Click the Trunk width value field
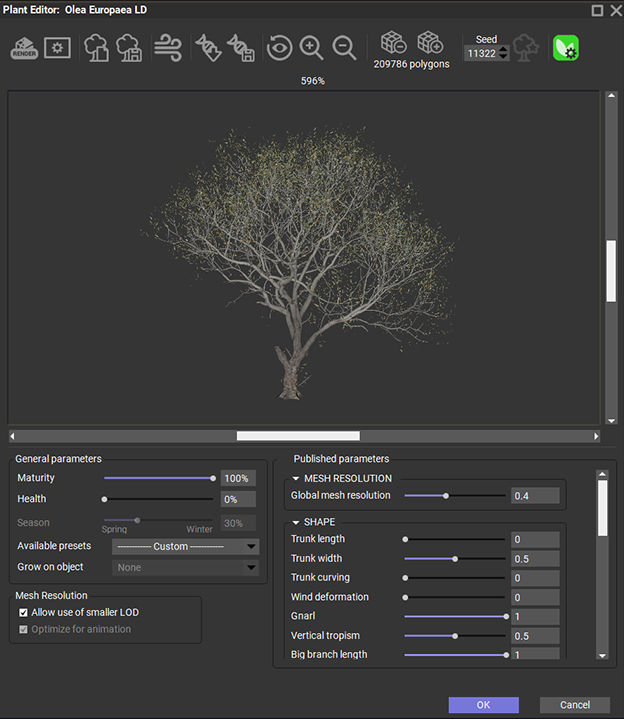This screenshot has height=719, width=624. pos(535,559)
